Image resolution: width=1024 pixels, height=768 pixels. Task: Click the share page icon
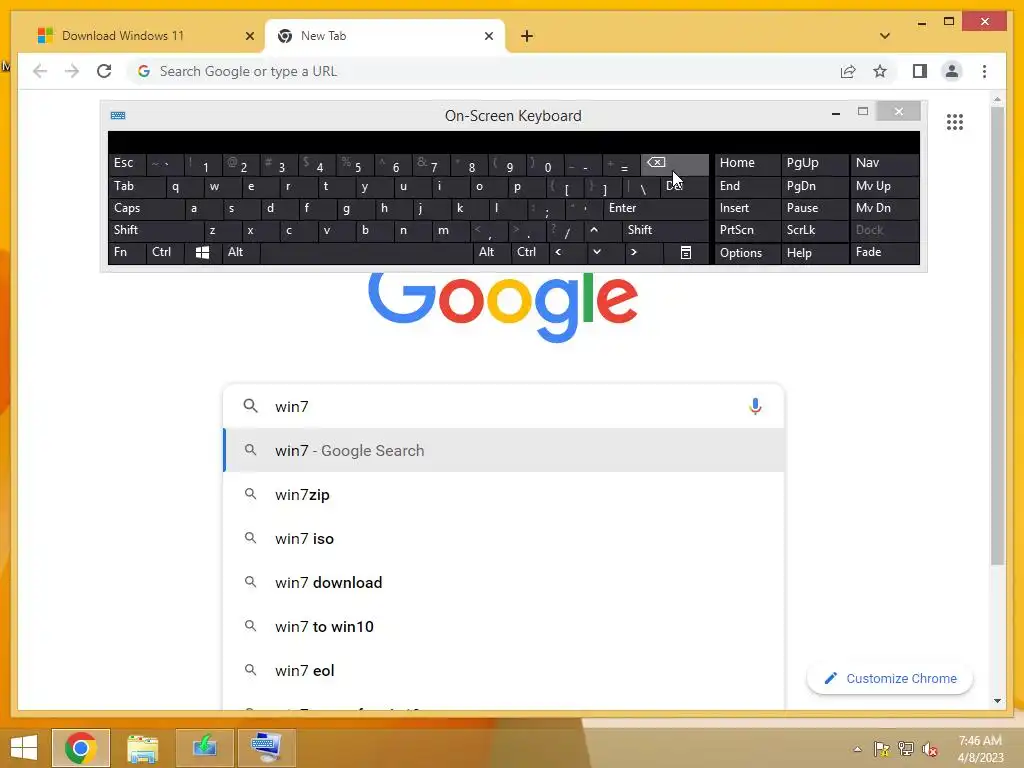(x=848, y=71)
